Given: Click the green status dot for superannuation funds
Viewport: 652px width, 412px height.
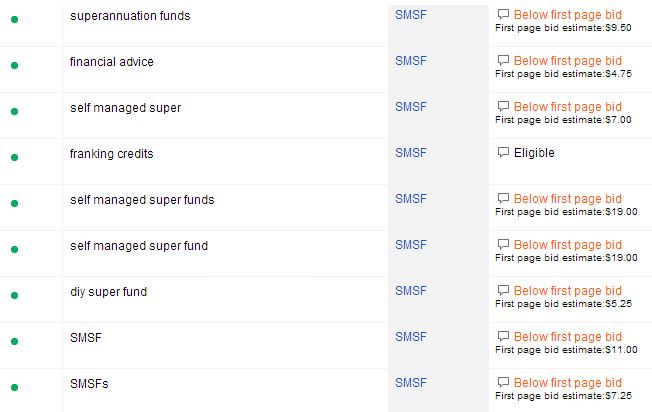Looking at the screenshot, I should point(14,20).
